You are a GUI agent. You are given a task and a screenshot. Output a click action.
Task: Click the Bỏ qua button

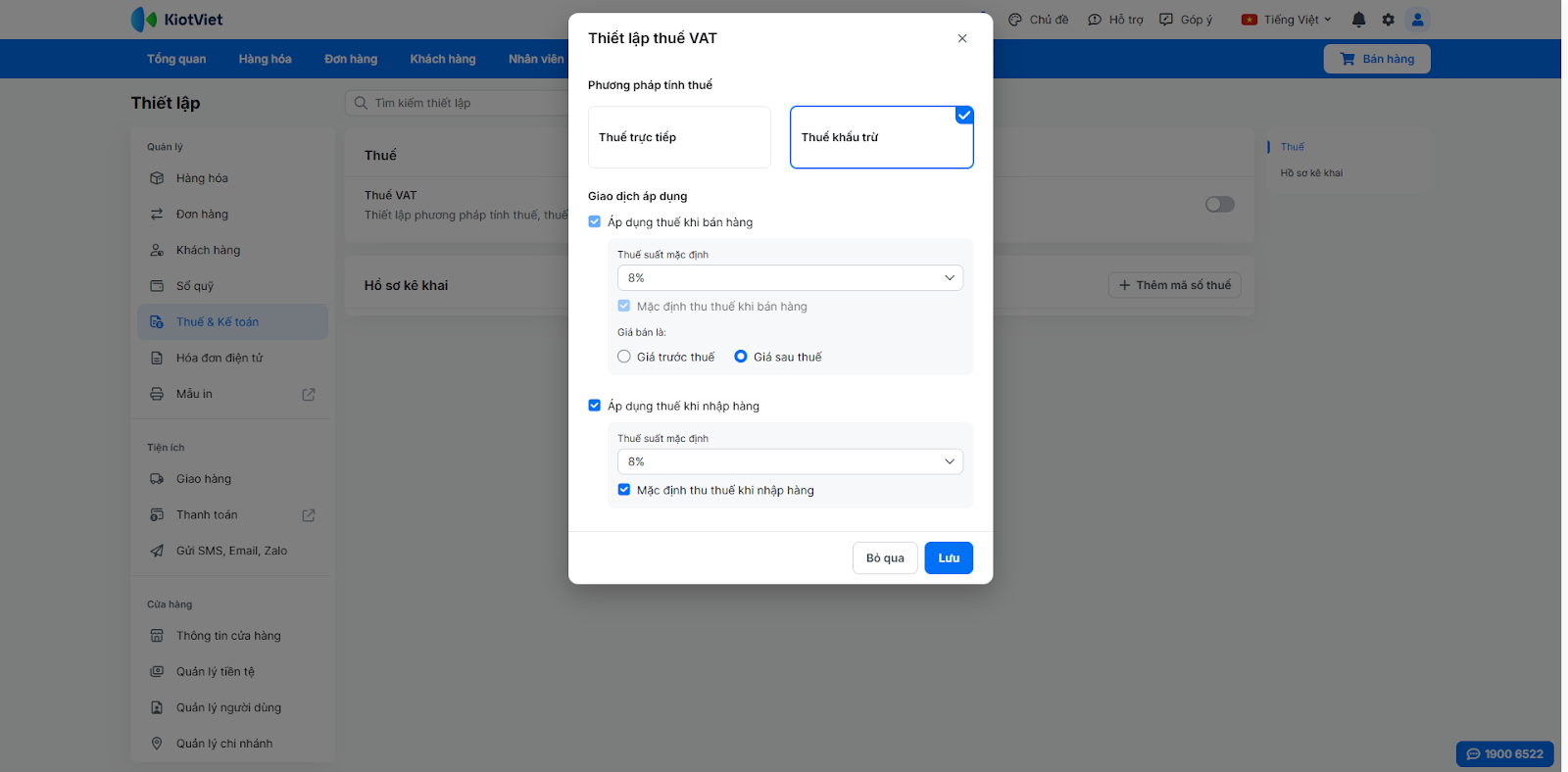pyautogui.click(x=885, y=558)
